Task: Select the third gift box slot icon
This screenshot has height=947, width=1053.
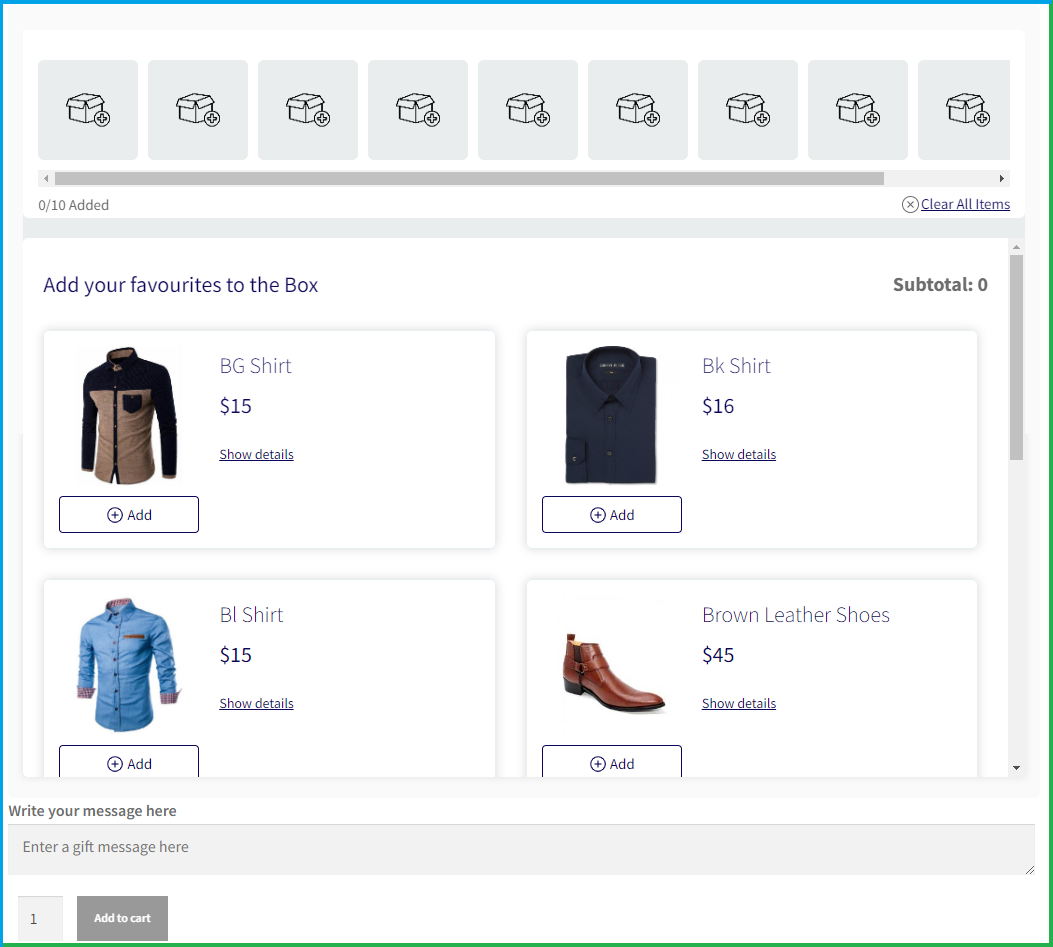Action: coord(307,109)
